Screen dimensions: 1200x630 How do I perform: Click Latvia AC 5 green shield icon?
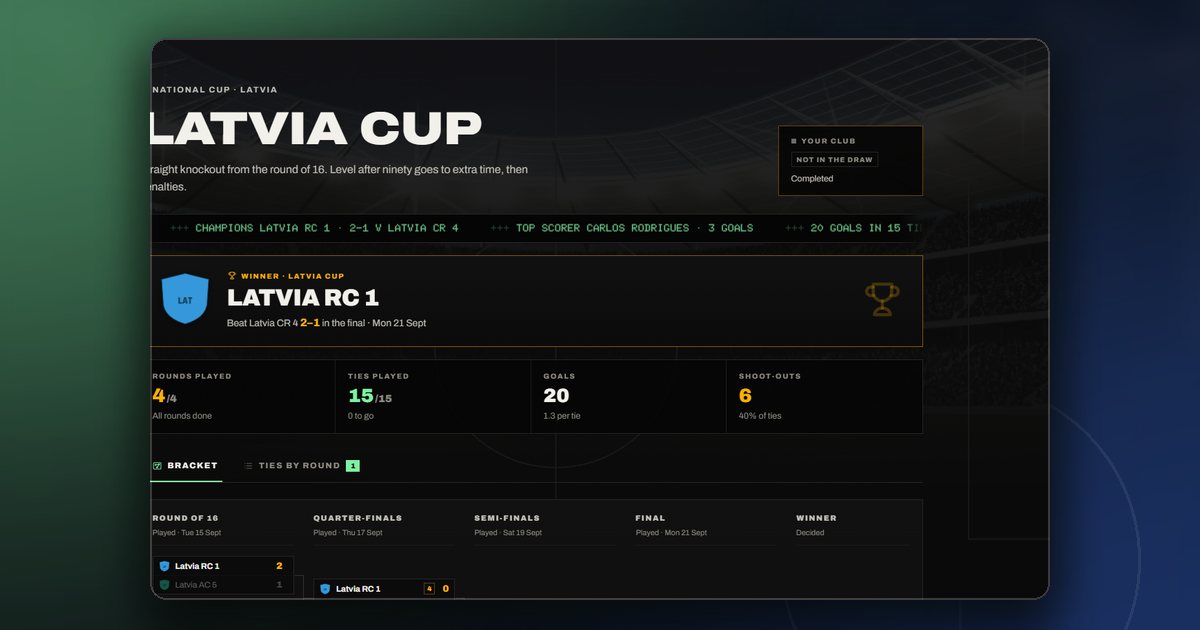pyautogui.click(x=165, y=585)
